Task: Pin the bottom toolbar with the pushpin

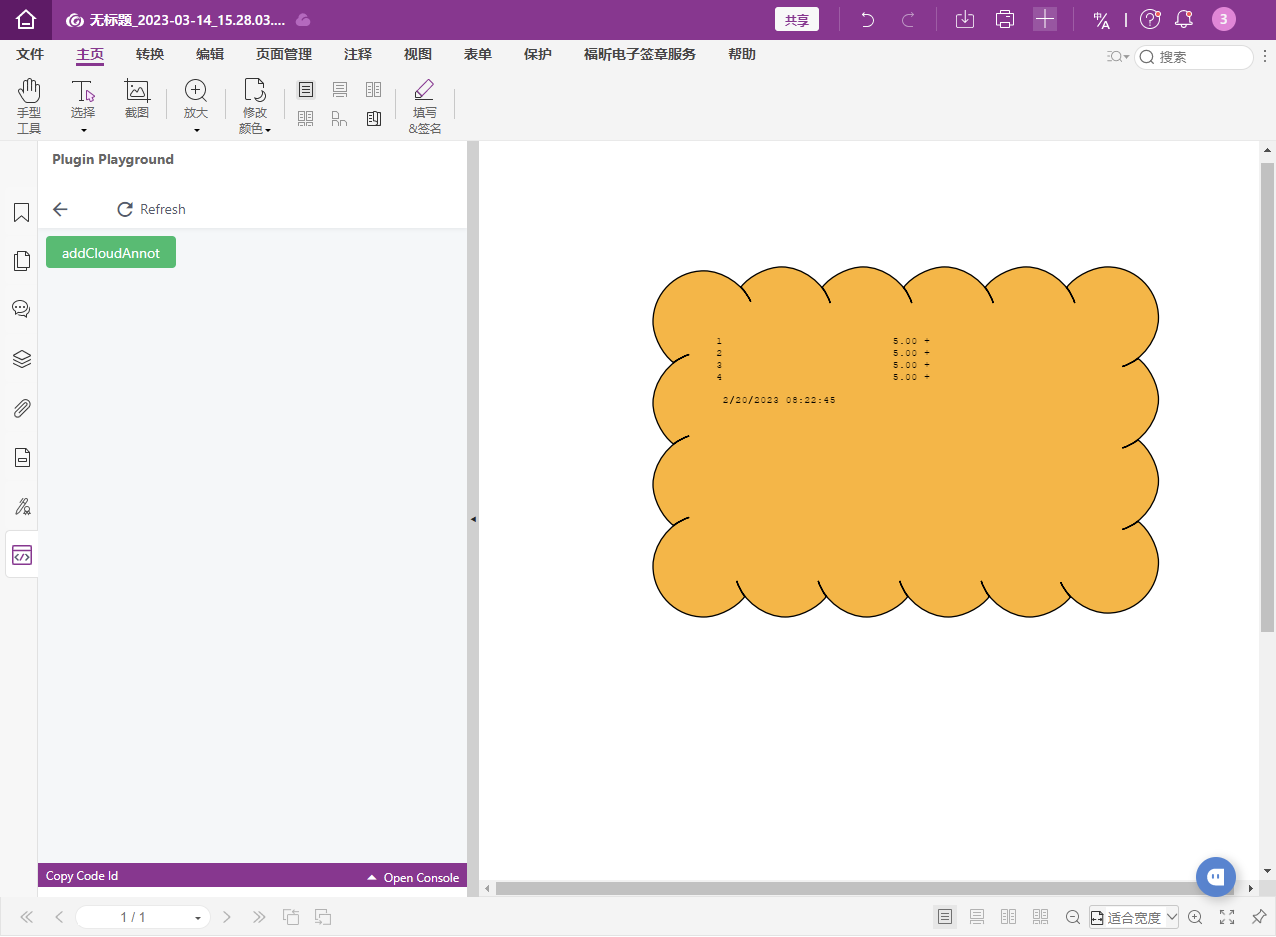Action: pos(1257,916)
